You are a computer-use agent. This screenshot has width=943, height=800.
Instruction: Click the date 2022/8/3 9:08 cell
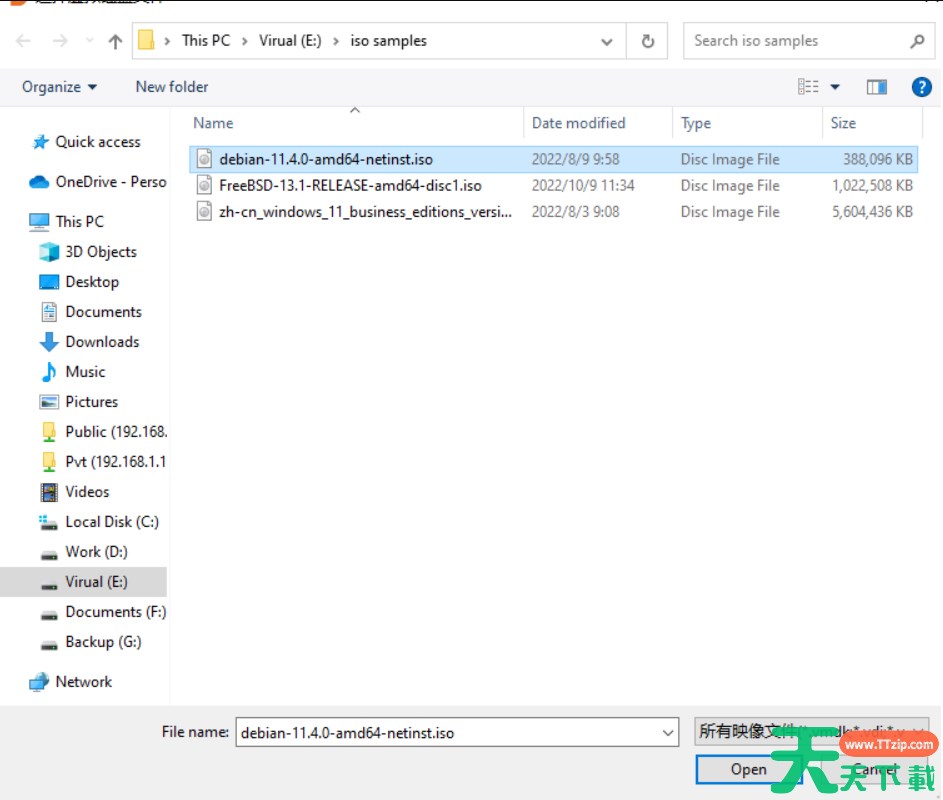click(x=576, y=212)
